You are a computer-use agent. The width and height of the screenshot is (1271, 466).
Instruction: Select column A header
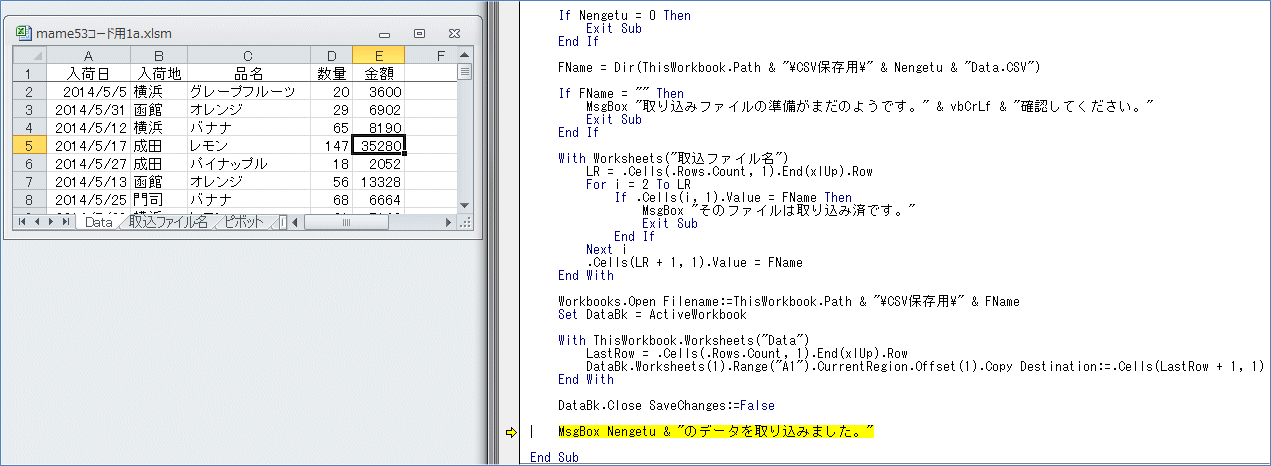point(88,55)
